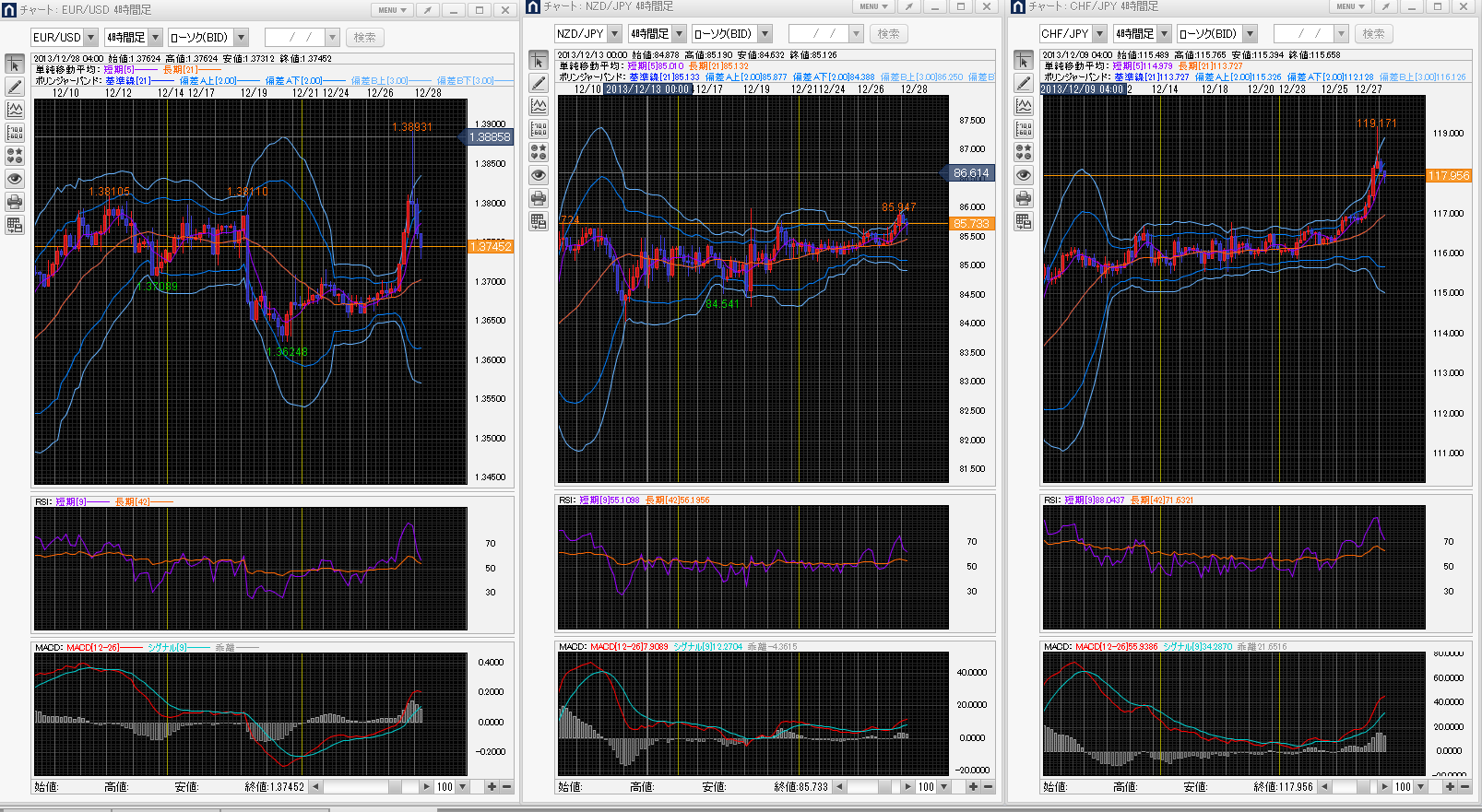Pin the EUR/USD chart window
The width and height of the screenshot is (1482, 812).
[427, 10]
